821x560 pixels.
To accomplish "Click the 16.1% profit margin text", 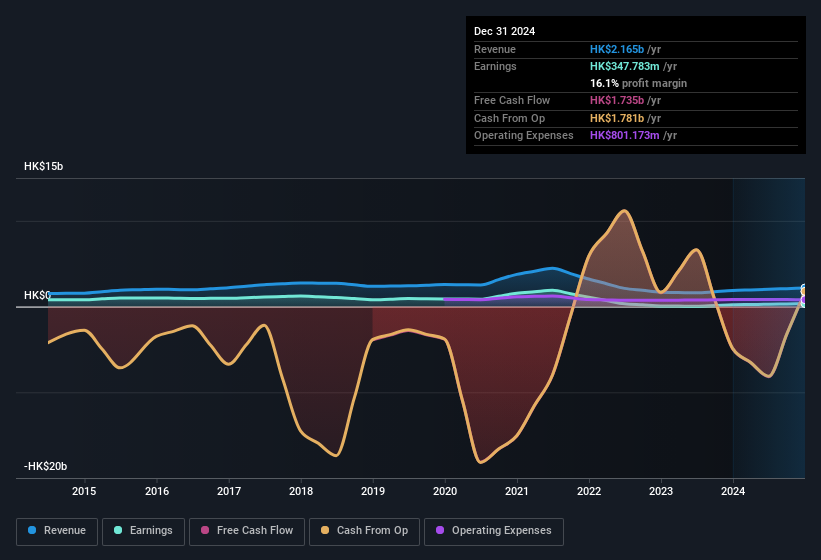I will [x=638, y=83].
